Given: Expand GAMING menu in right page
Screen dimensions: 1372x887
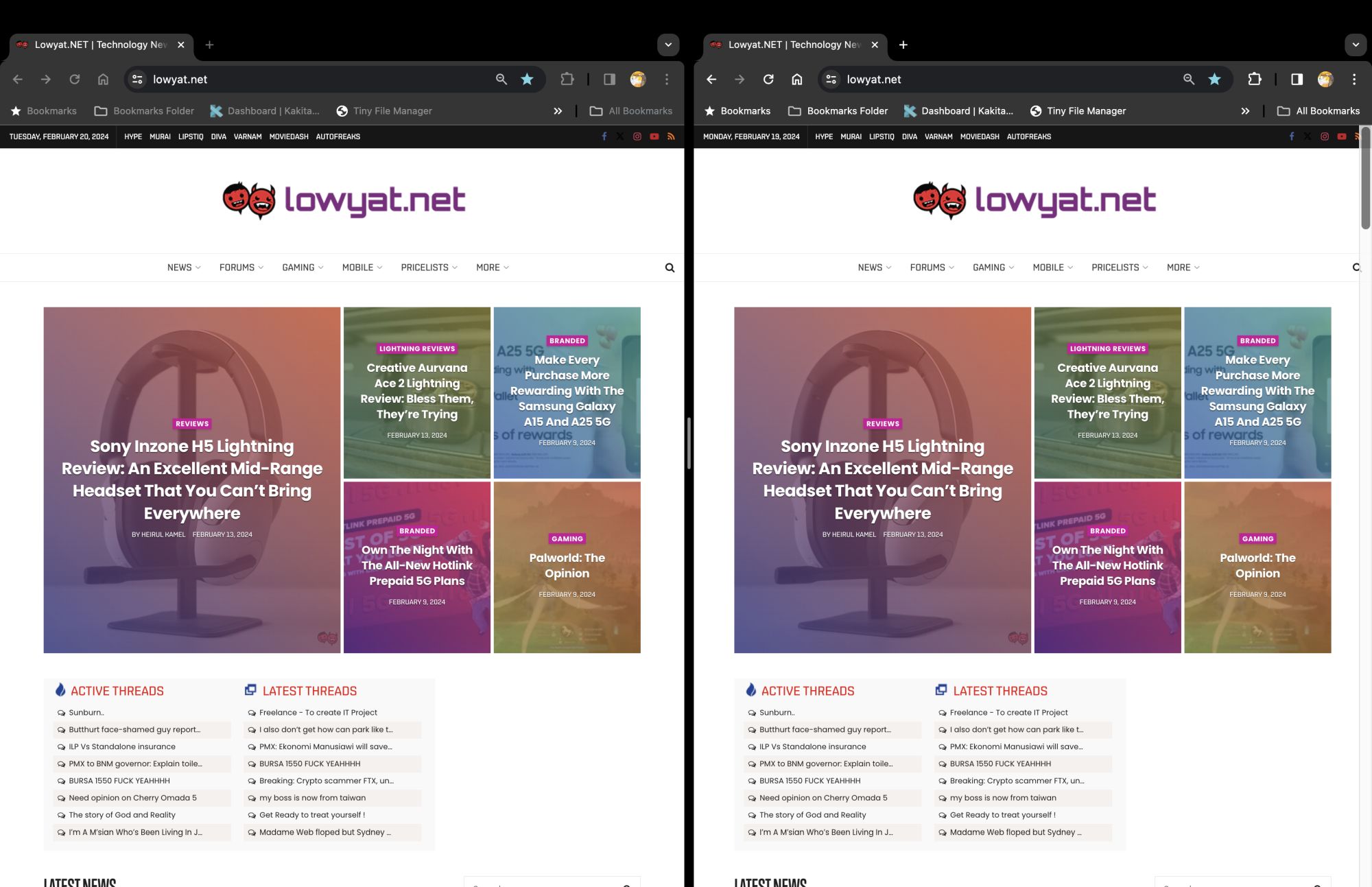Looking at the screenshot, I should [993, 268].
